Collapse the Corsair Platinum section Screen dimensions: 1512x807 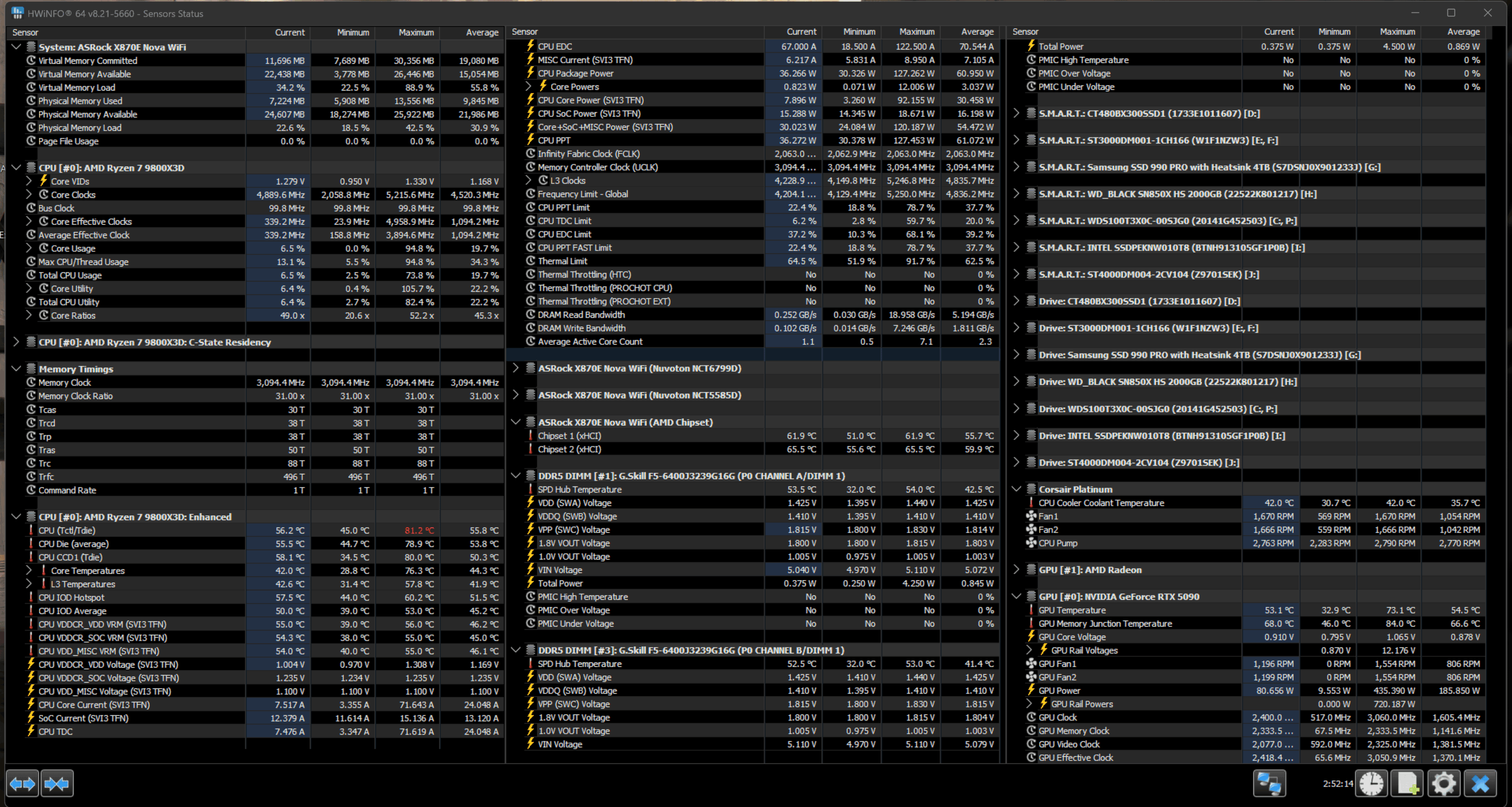click(1016, 489)
